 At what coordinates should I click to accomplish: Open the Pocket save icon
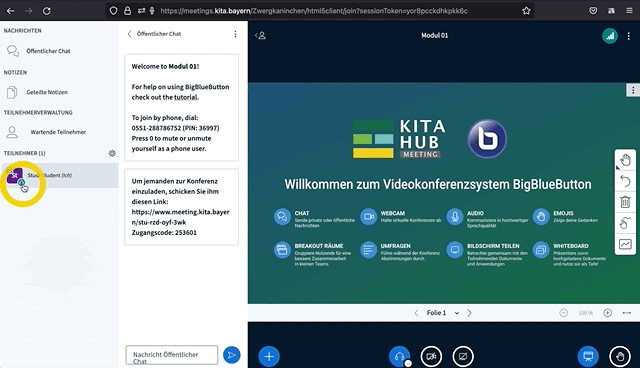[593, 11]
